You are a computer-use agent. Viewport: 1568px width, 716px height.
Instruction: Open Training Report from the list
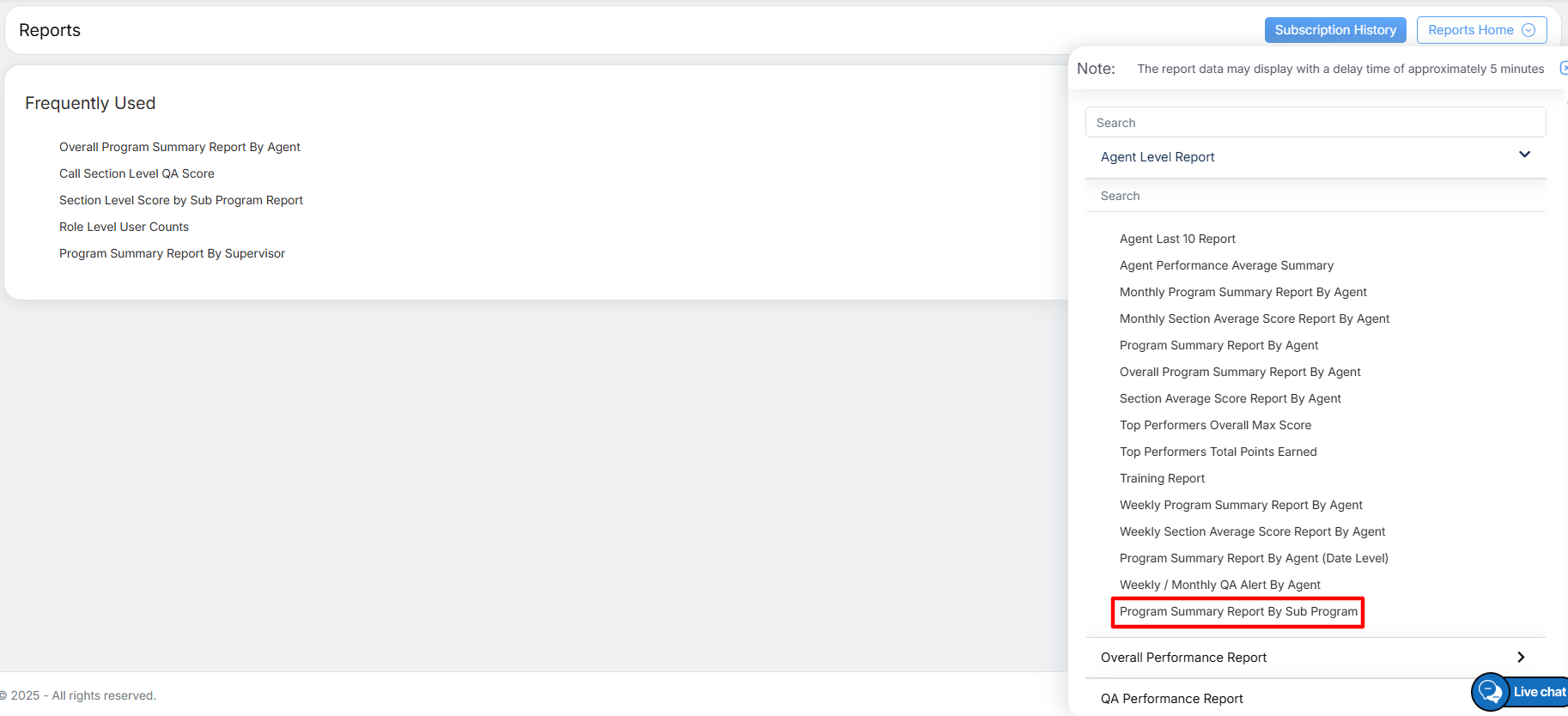[x=1162, y=479]
